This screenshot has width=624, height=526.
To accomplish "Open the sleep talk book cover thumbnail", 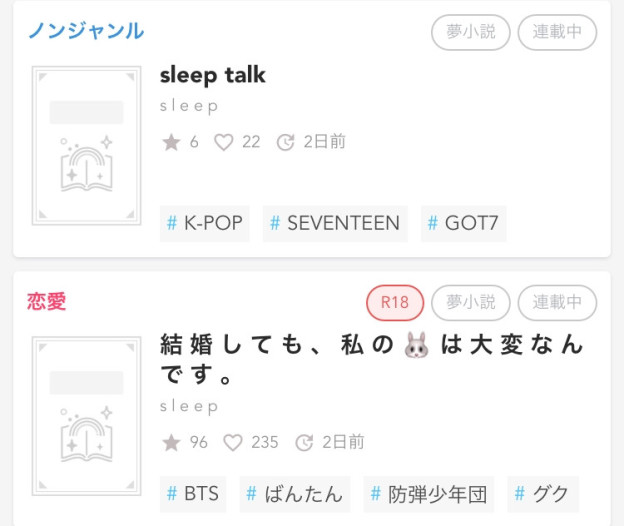I will point(86,146).
